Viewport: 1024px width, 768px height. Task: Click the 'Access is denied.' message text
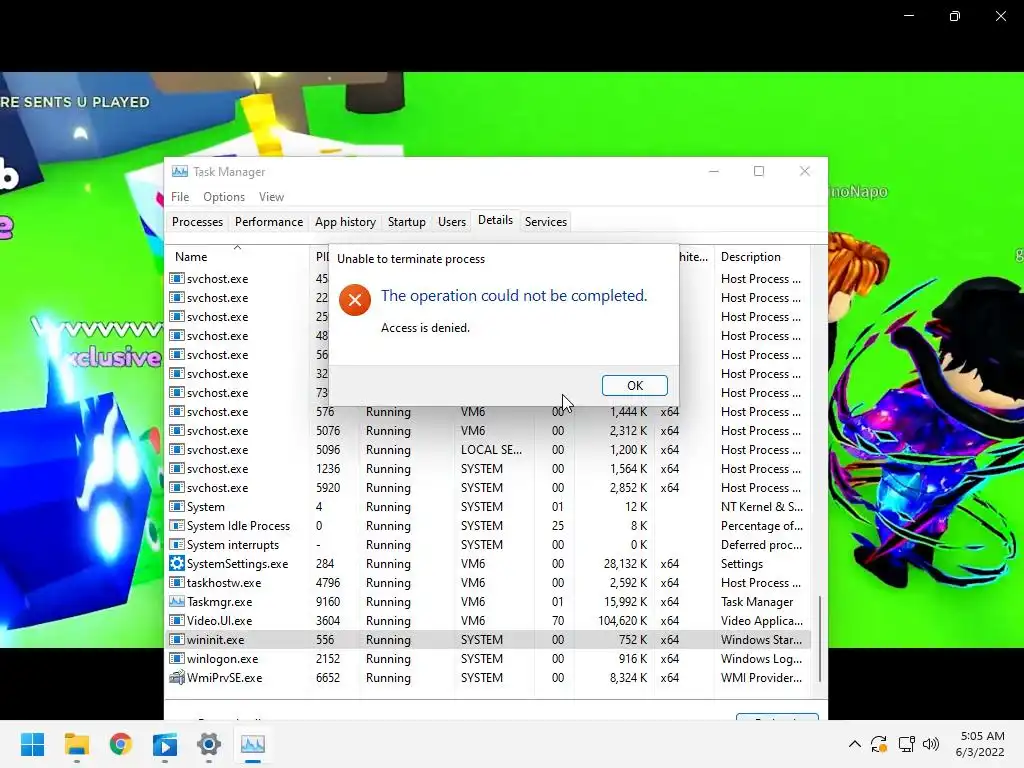point(425,328)
